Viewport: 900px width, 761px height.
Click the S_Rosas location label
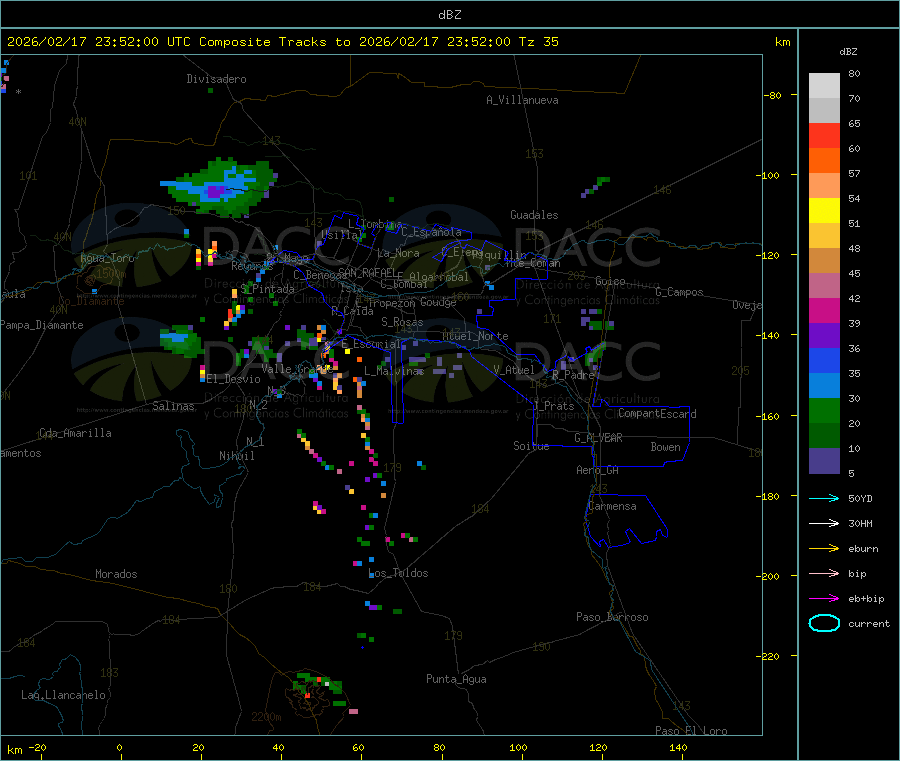(402, 322)
